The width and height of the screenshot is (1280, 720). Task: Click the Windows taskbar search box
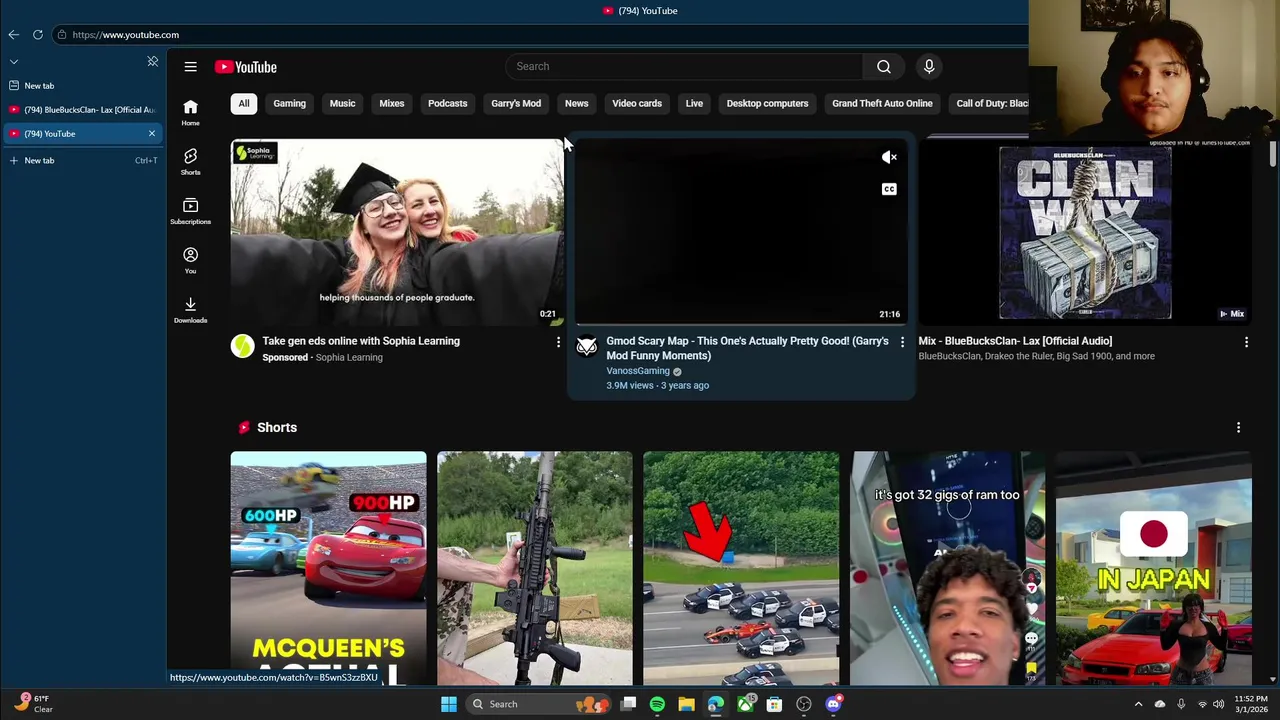click(539, 704)
